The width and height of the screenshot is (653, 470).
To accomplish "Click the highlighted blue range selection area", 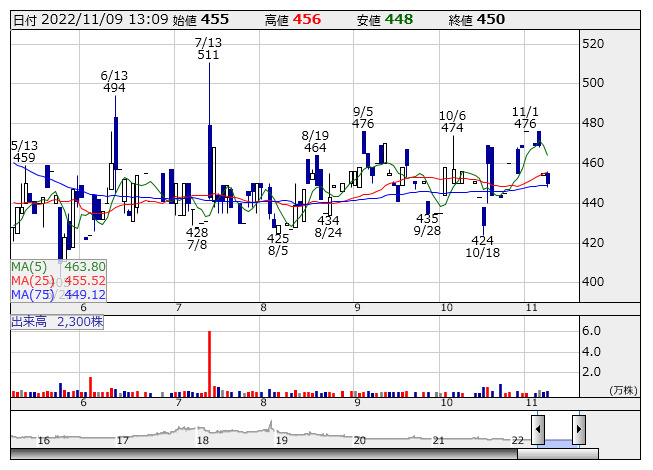I will click(558, 441).
